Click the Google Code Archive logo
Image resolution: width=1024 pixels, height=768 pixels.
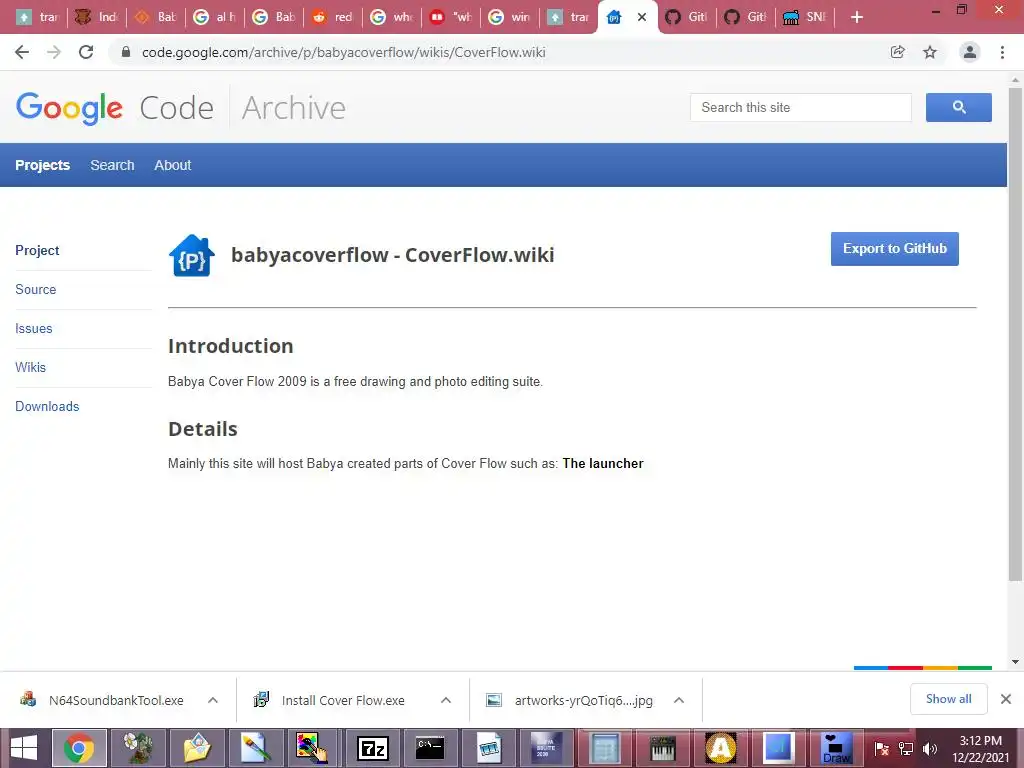pyautogui.click(x=180, y=108)
